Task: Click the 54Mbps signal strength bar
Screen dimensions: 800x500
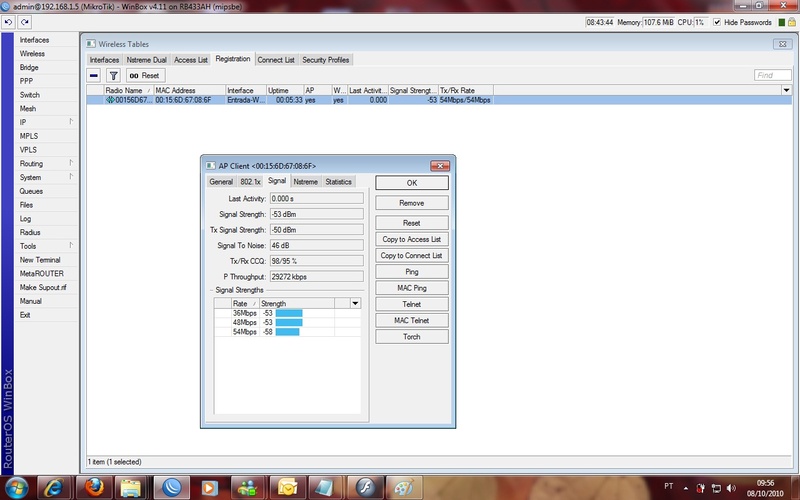Action: [287, 332]
